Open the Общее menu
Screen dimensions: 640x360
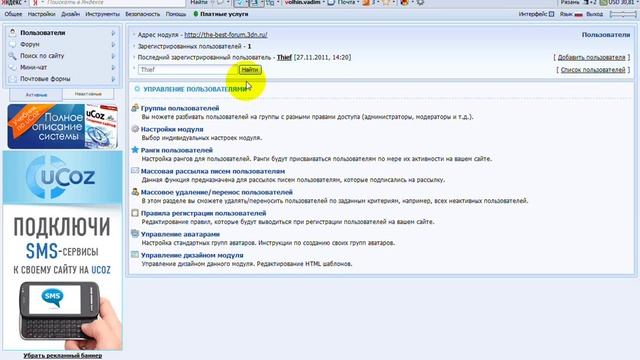coord(13,14)
